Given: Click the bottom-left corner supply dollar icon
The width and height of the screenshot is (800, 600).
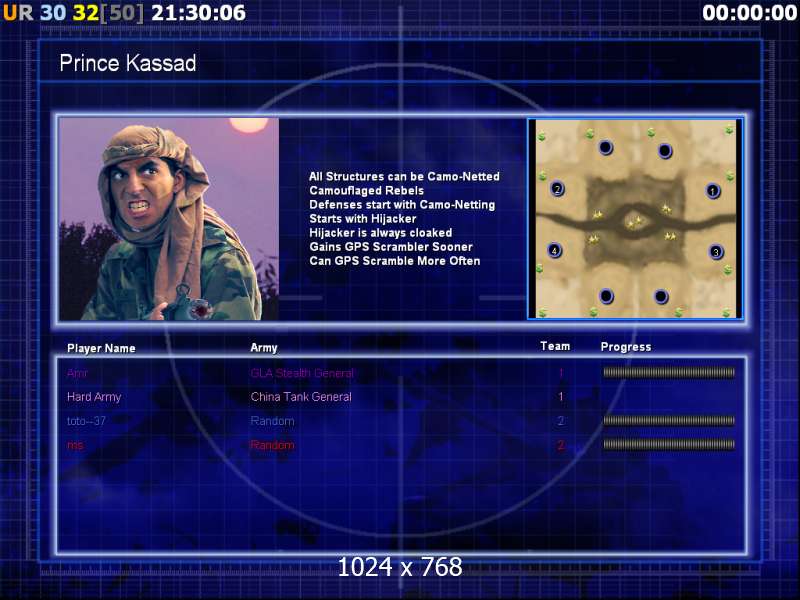Looking at the screenshot, I should pyautogui.click(x=542, y=312).
